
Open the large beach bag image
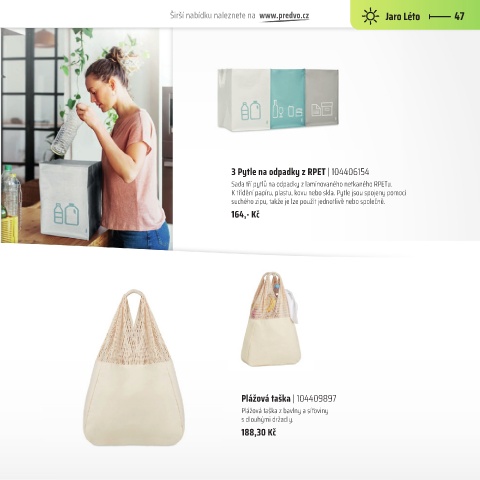coord(133,368)
